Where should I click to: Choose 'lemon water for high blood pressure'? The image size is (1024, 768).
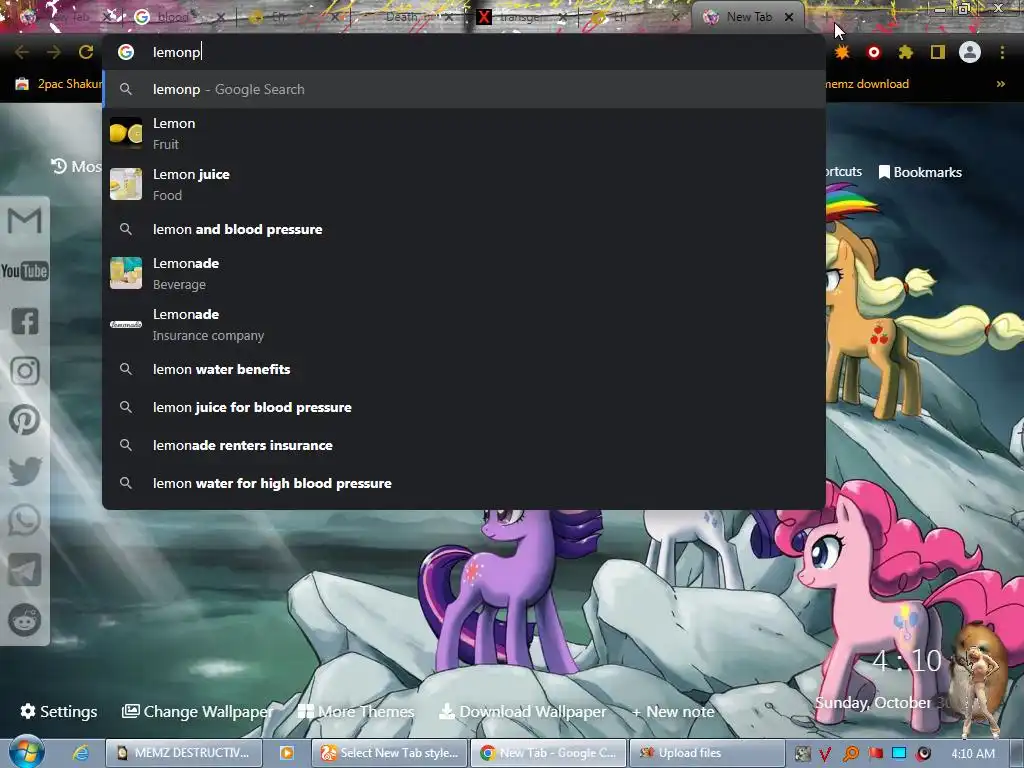click(x=464, y=483)
